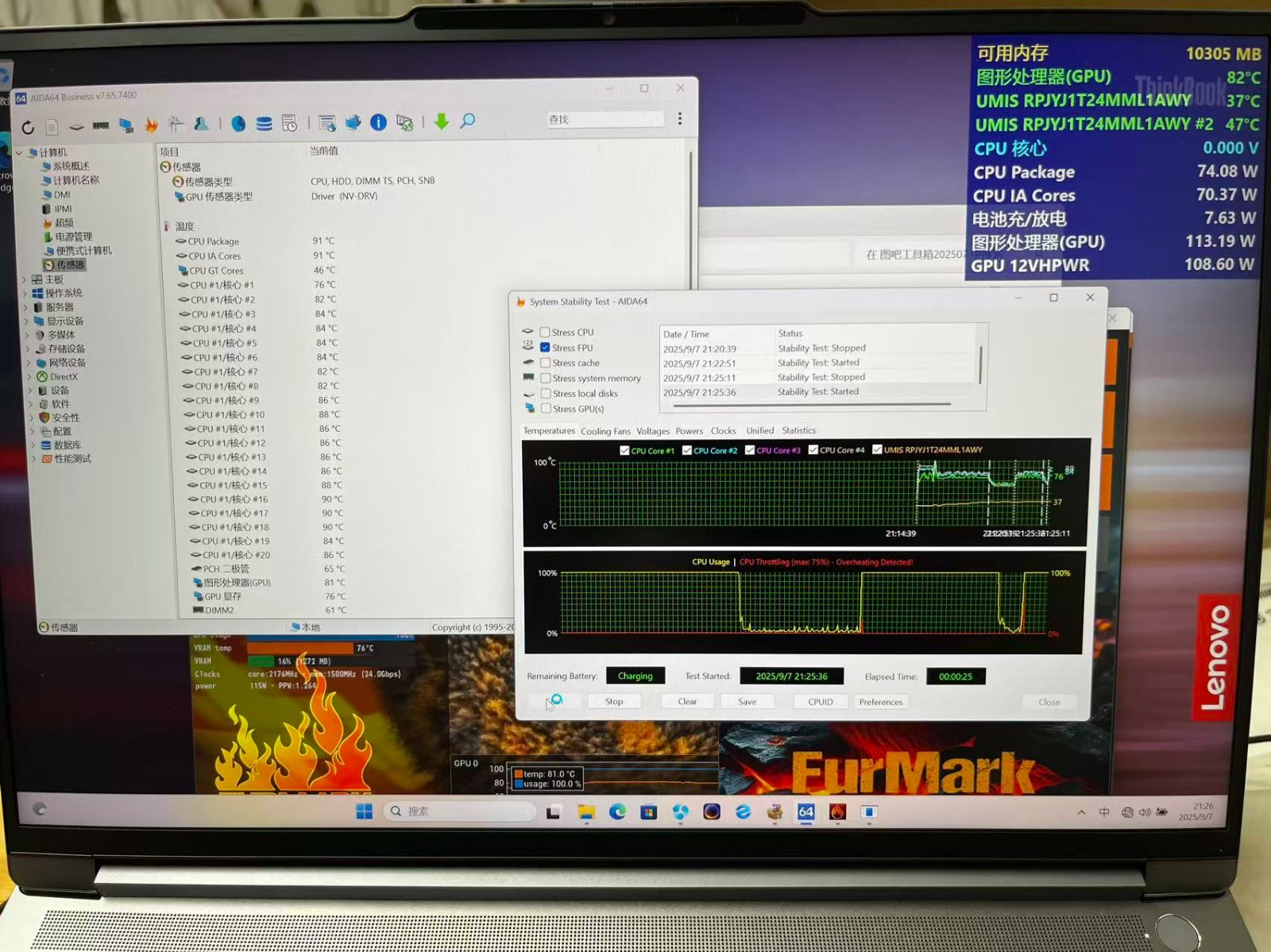The height and width of the screenshot is (952, 1271).
Task: Click the blue info circle toolbar icon
Action: 379,122
